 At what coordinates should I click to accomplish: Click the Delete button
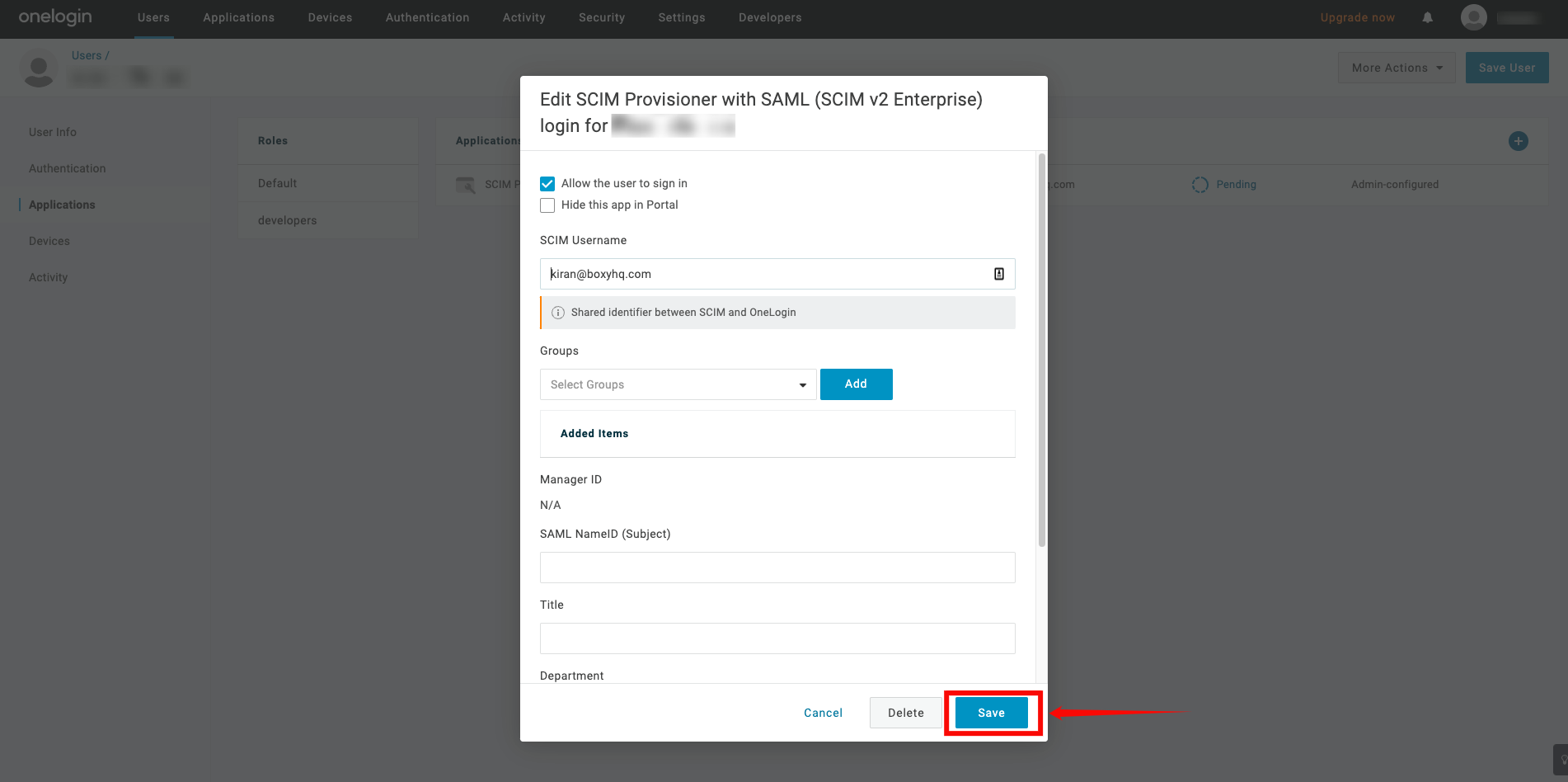click(906, 713)
